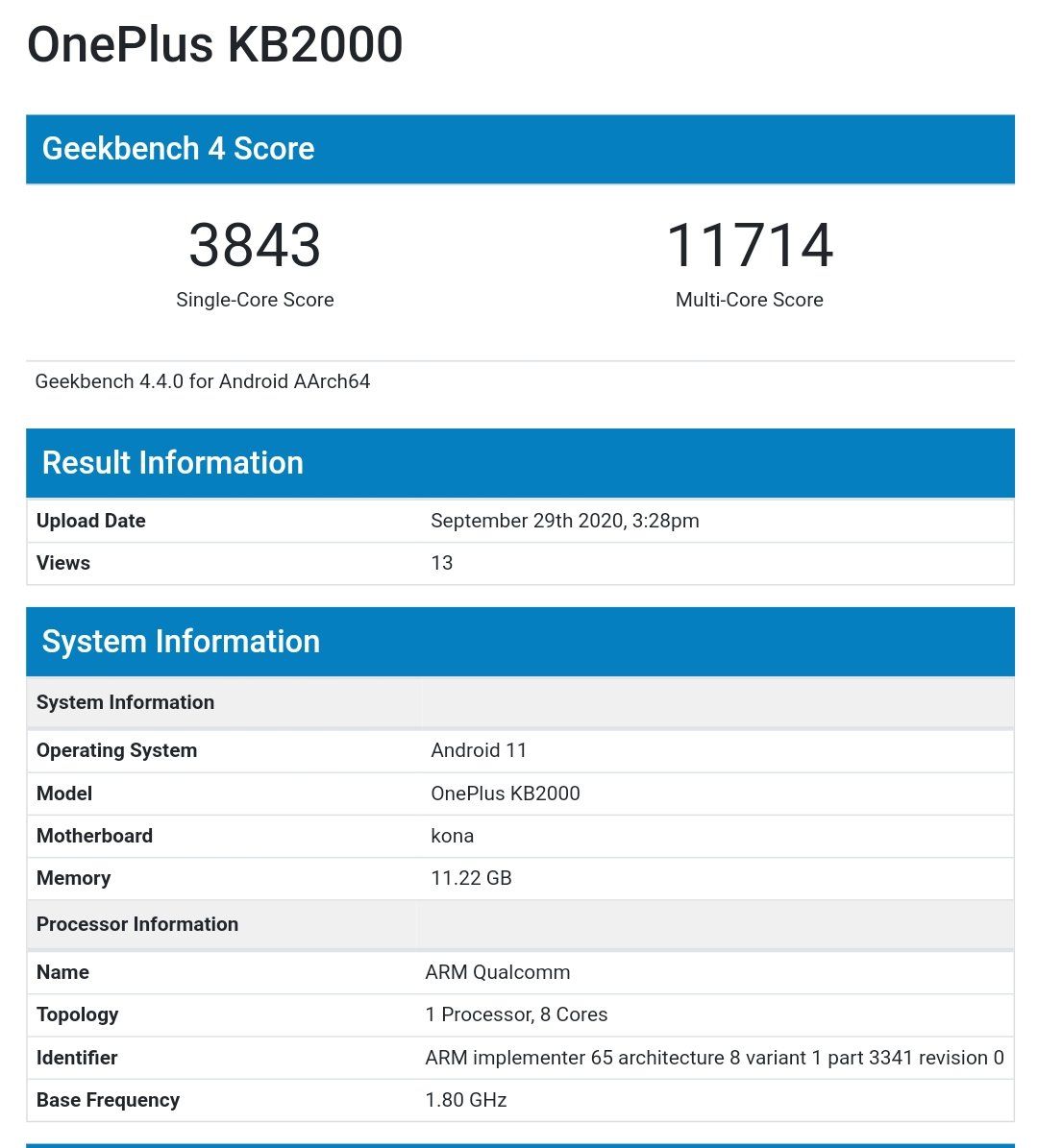This screenshot has height=1148, width=1038.
Task: Click the System Information section header
Action: coord(182,642)
